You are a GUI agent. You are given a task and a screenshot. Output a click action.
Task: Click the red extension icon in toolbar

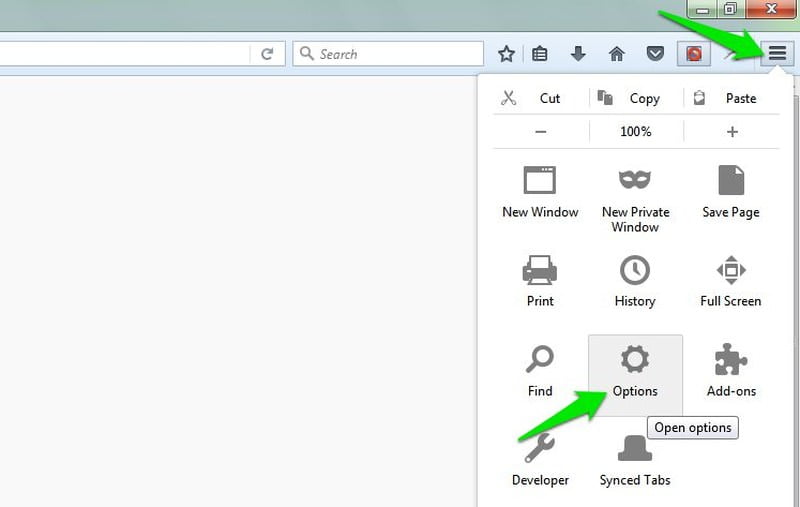694,54
